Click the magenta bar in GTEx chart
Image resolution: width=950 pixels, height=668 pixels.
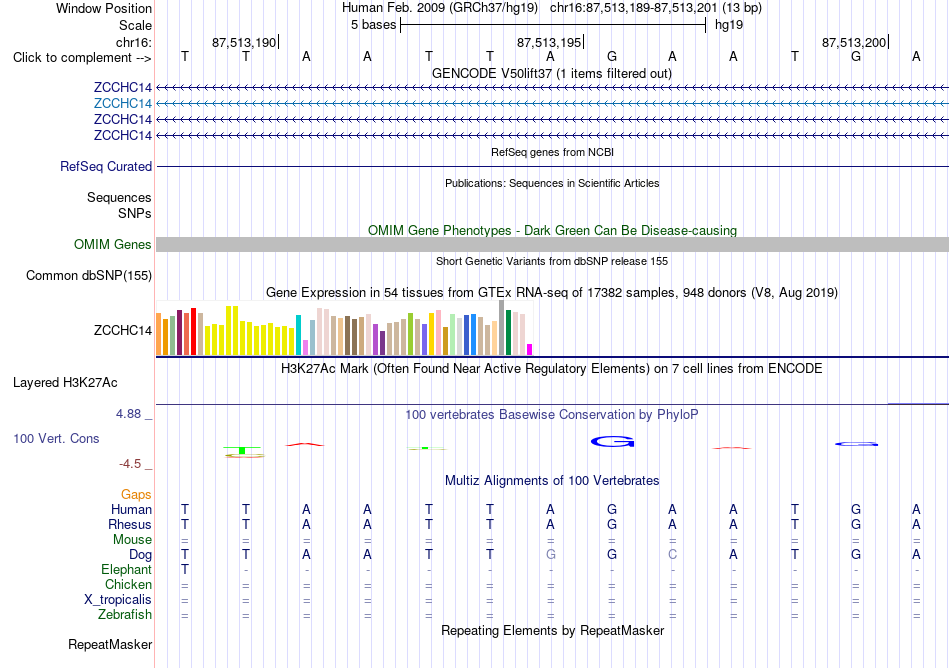(530, 349)
